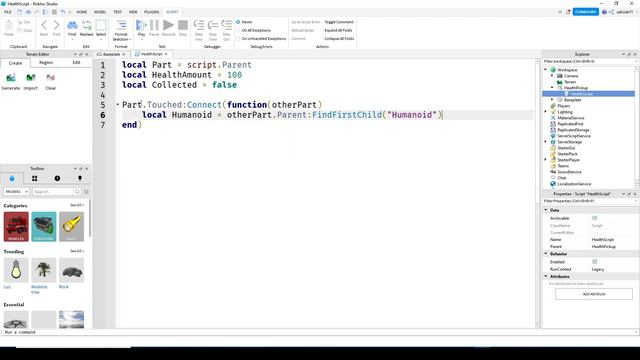Click the Collaborate button
The width and height of the screenshot is (640, 360).
point(585,12)
